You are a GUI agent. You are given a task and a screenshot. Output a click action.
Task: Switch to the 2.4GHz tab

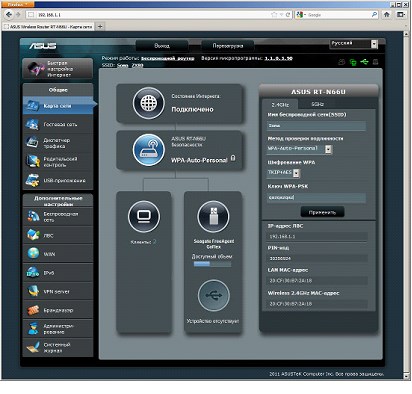(x=280, y=105)
